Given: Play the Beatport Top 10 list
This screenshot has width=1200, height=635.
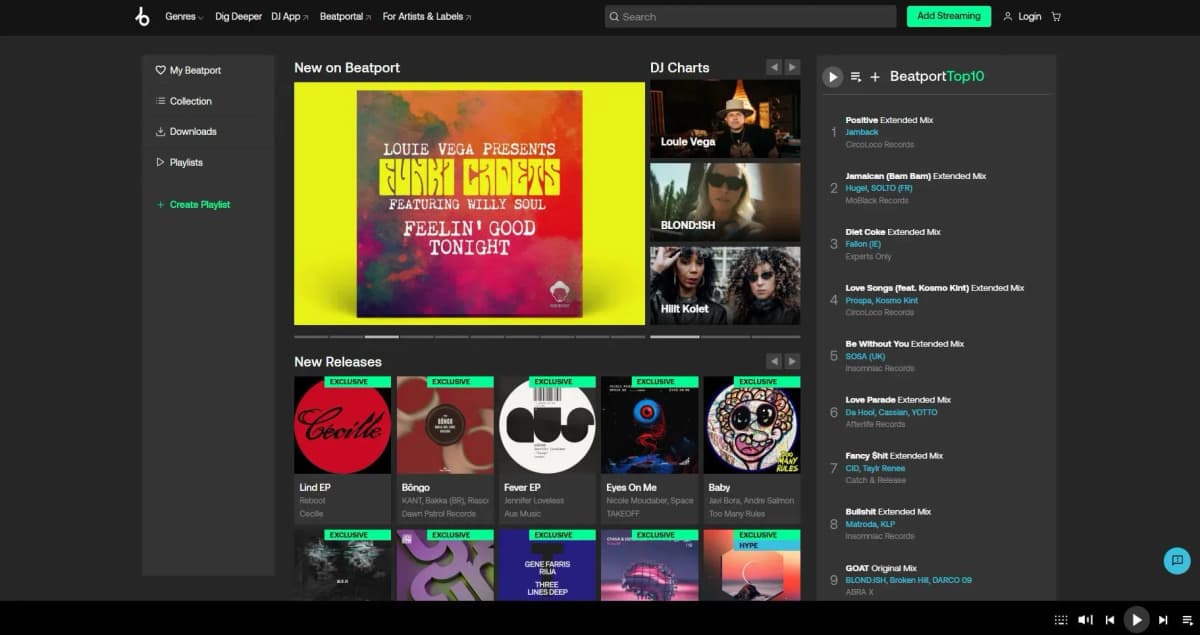Looking at the screenshot, I should tap(832, 77).
